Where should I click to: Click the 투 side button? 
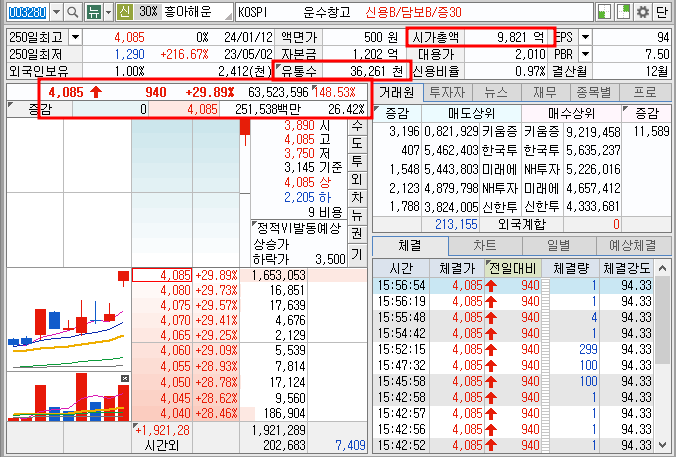pos(357,162)
